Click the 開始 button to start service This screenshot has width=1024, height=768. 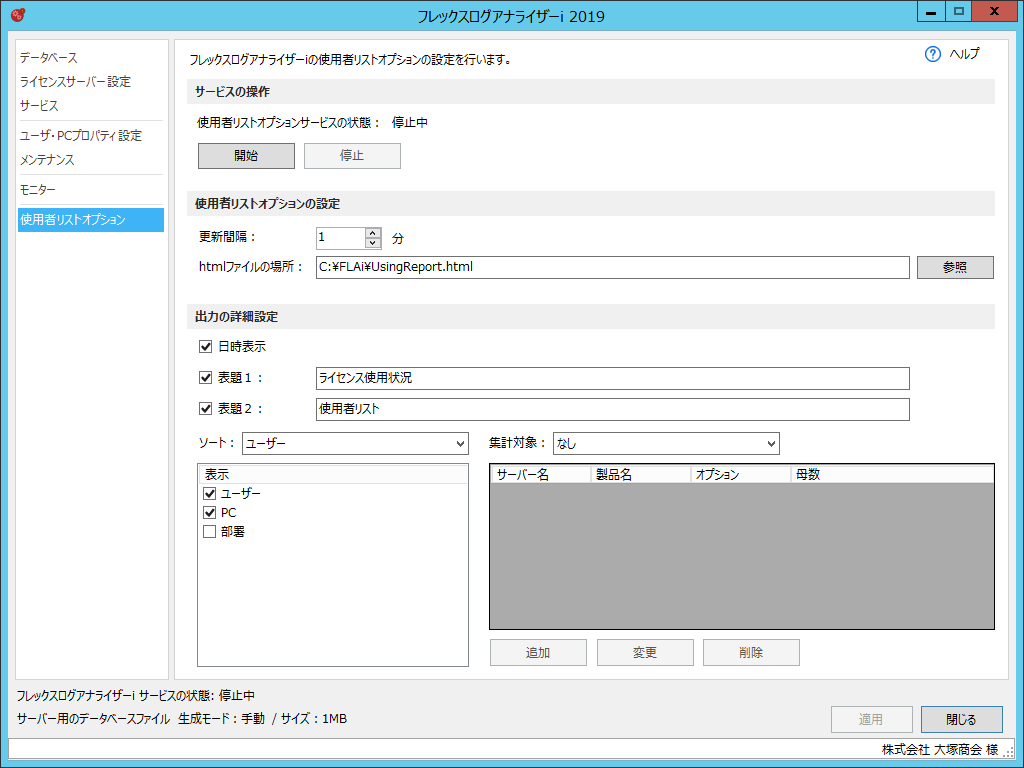click(246, 155)
